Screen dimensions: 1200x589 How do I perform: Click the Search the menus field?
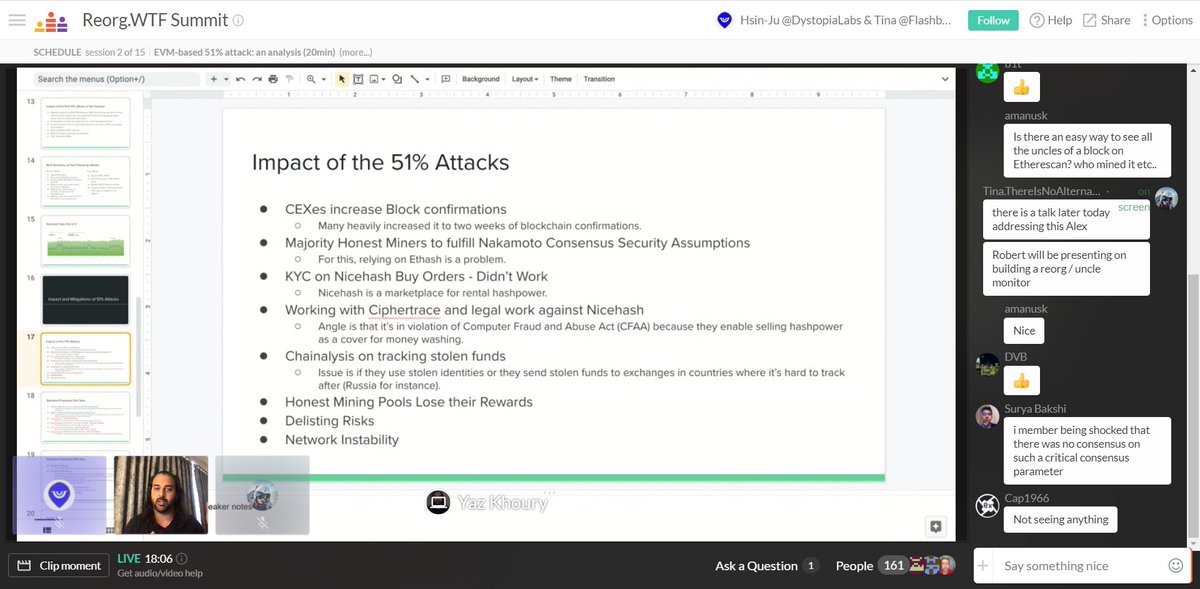coord(116,79)
